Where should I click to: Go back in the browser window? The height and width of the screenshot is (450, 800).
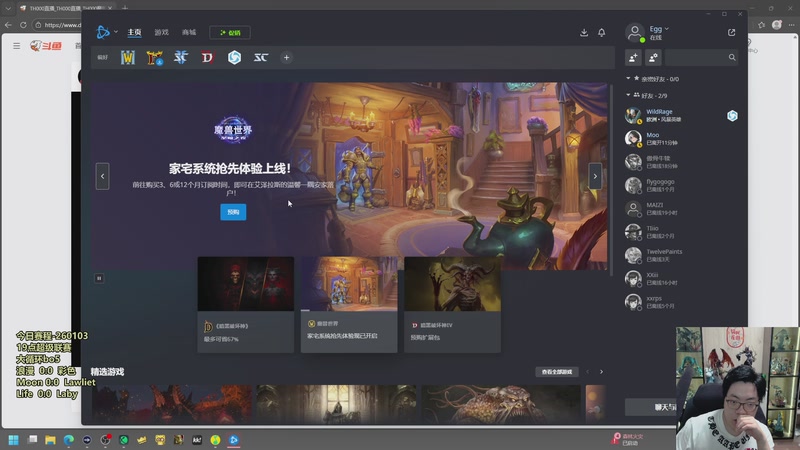[8, 24]
